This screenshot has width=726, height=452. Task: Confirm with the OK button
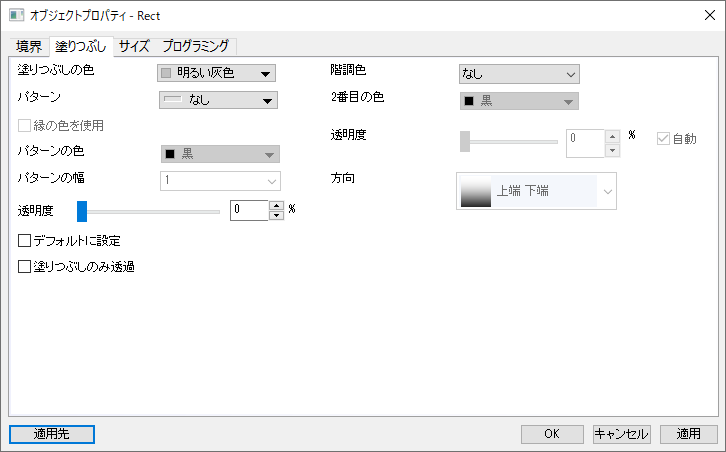[552, 434]
